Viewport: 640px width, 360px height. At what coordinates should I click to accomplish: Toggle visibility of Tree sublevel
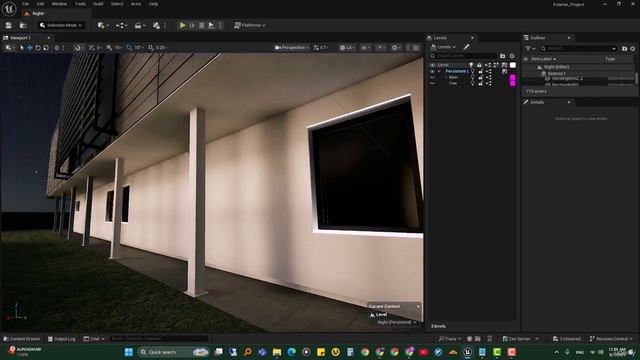pyautogui.click(x=432, y=83)
